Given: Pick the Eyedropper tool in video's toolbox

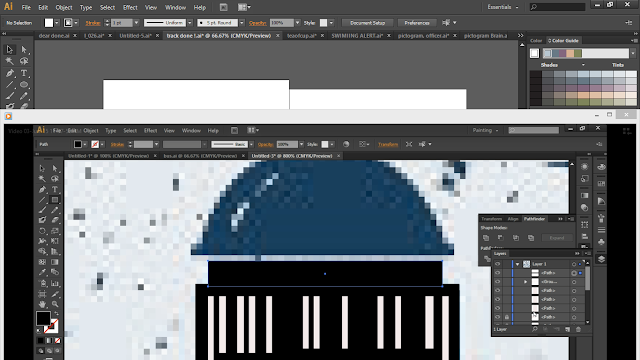Looking at the screenshot, I should pos(42,272).
